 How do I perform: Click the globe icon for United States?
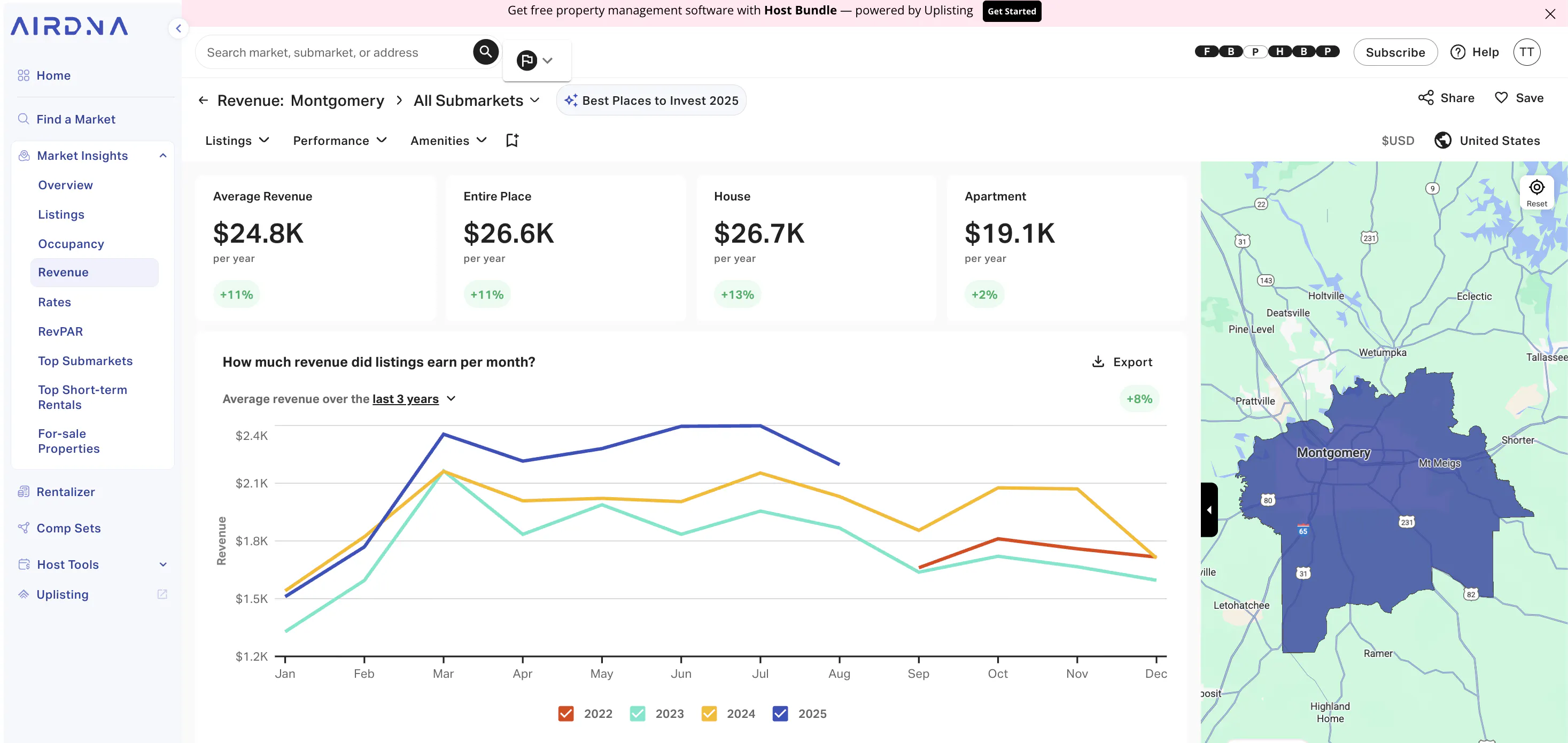[x=1442, y=141]
